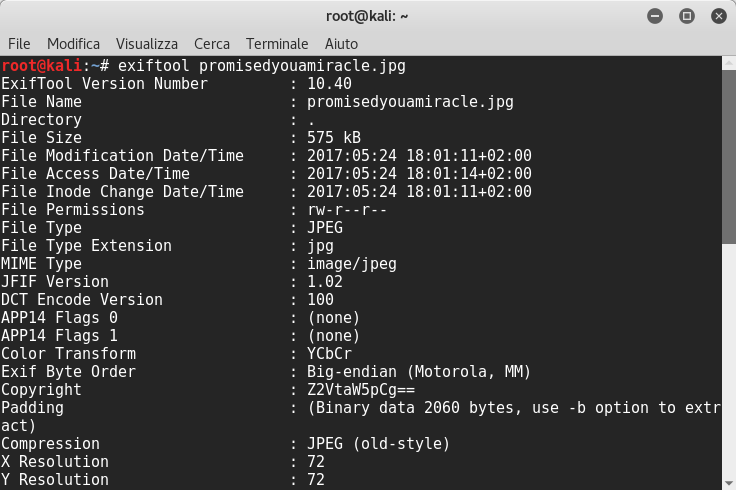Viewport: 736px width, 490px height.
Task: Open the Terminale menu
Action: 277,44
